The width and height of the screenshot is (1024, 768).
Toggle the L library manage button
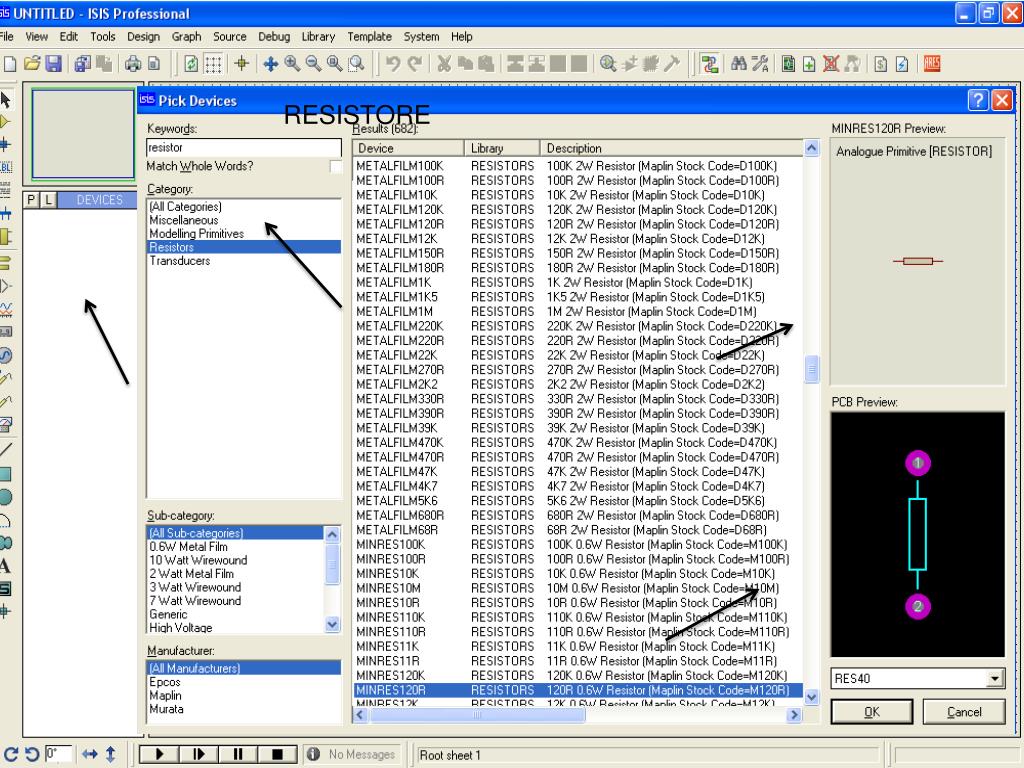click(x=48, y=200)
